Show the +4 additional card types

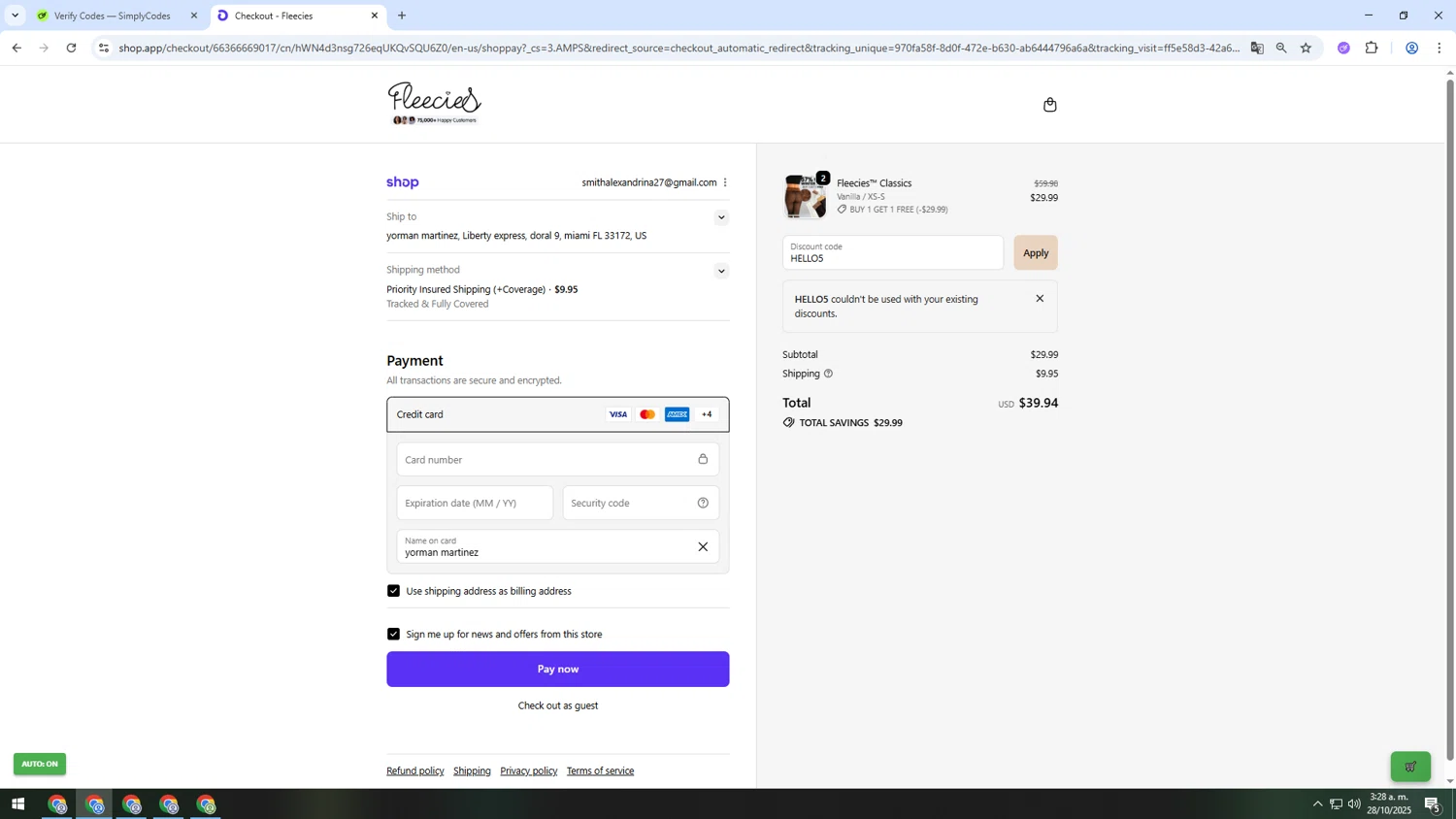[707, 414]
